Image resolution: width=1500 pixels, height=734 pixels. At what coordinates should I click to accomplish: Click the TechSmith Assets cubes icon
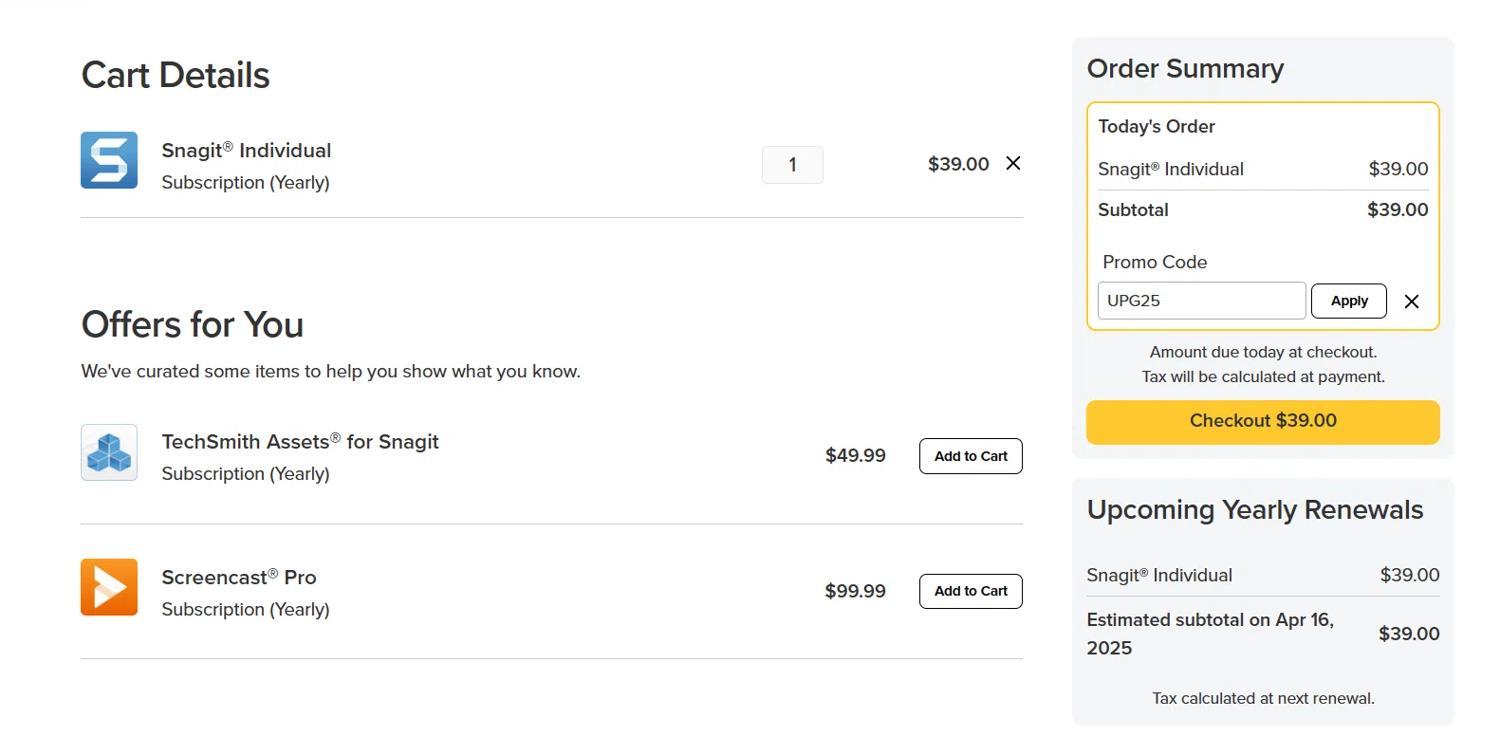[x=109, y=452]
